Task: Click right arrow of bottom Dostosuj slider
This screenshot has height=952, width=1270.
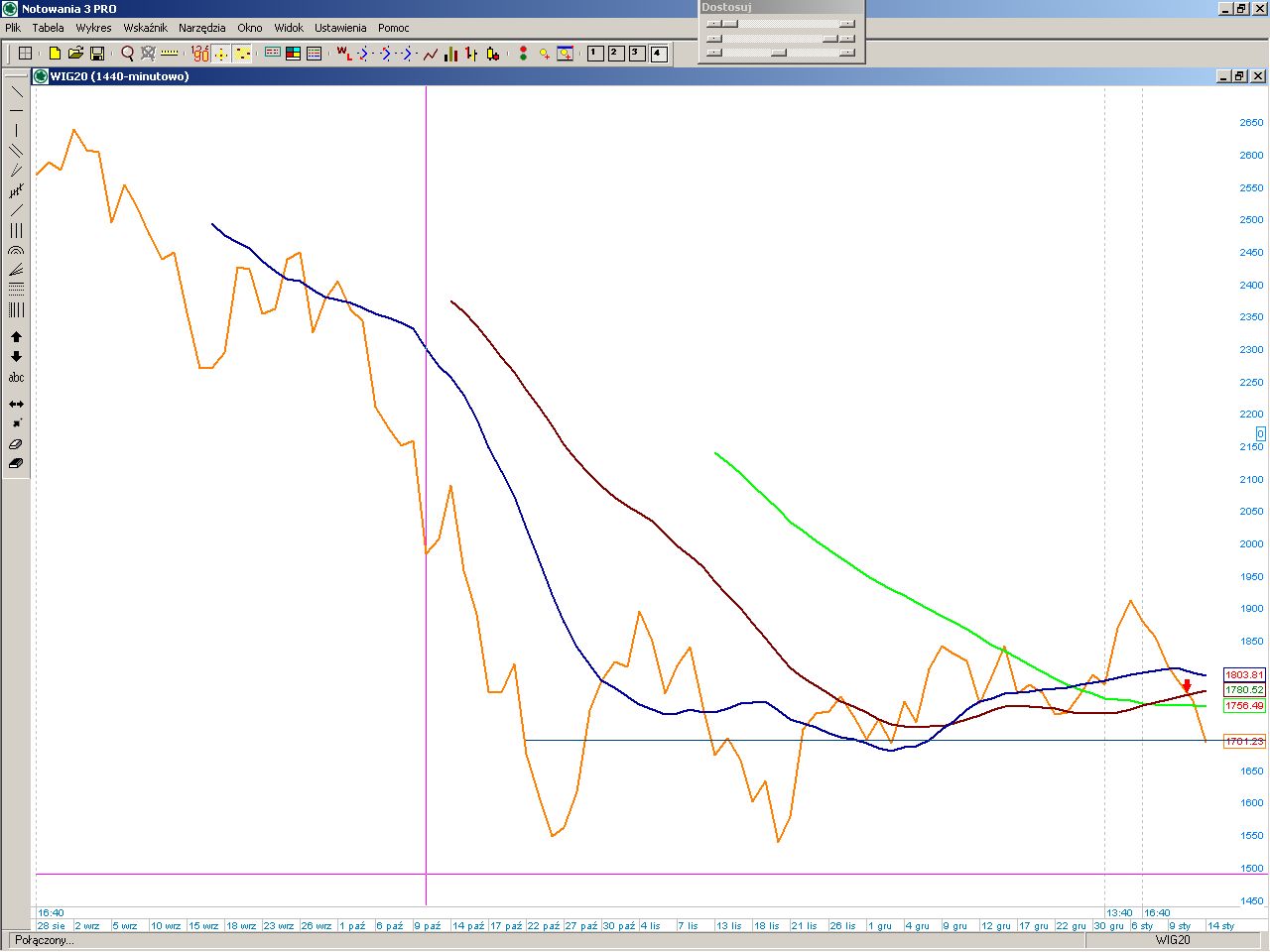Action: coord(846,53)
